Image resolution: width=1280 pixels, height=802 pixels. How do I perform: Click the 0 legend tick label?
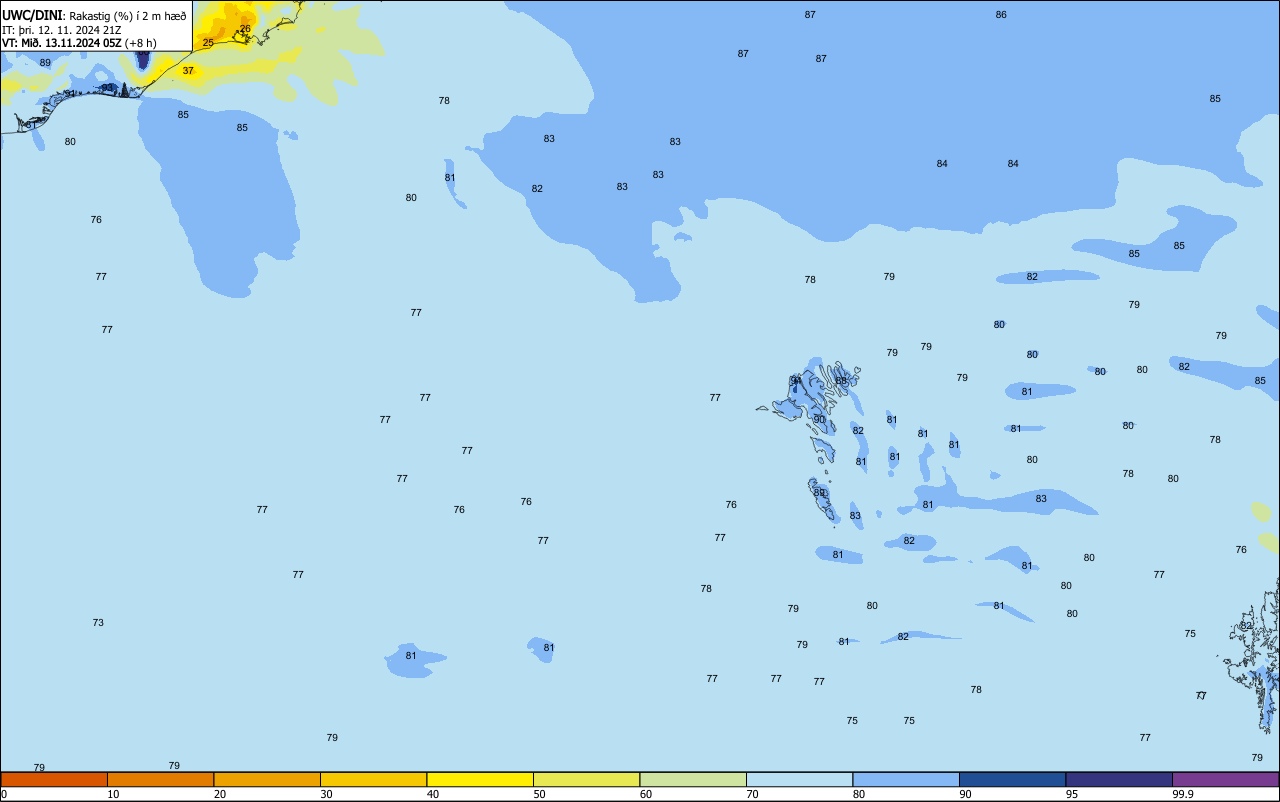(4, 794)
